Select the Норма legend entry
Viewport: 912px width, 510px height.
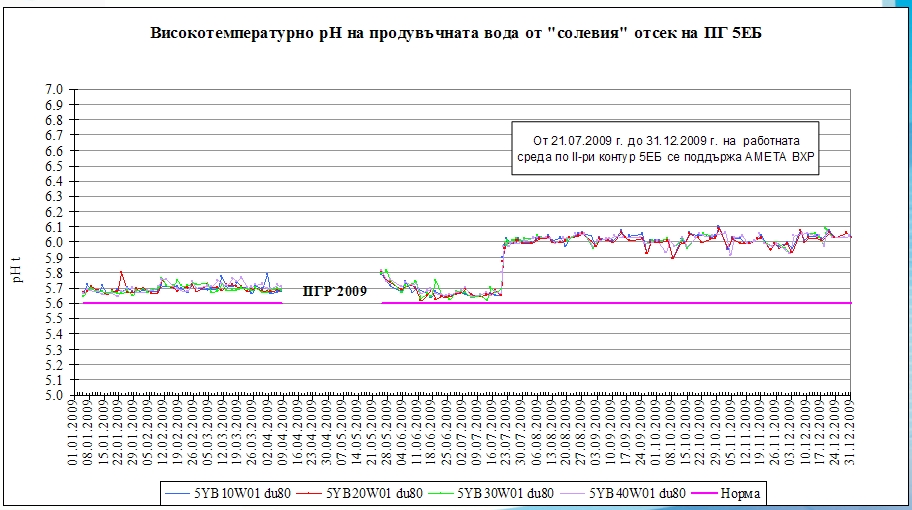click(x=741, y=493)
